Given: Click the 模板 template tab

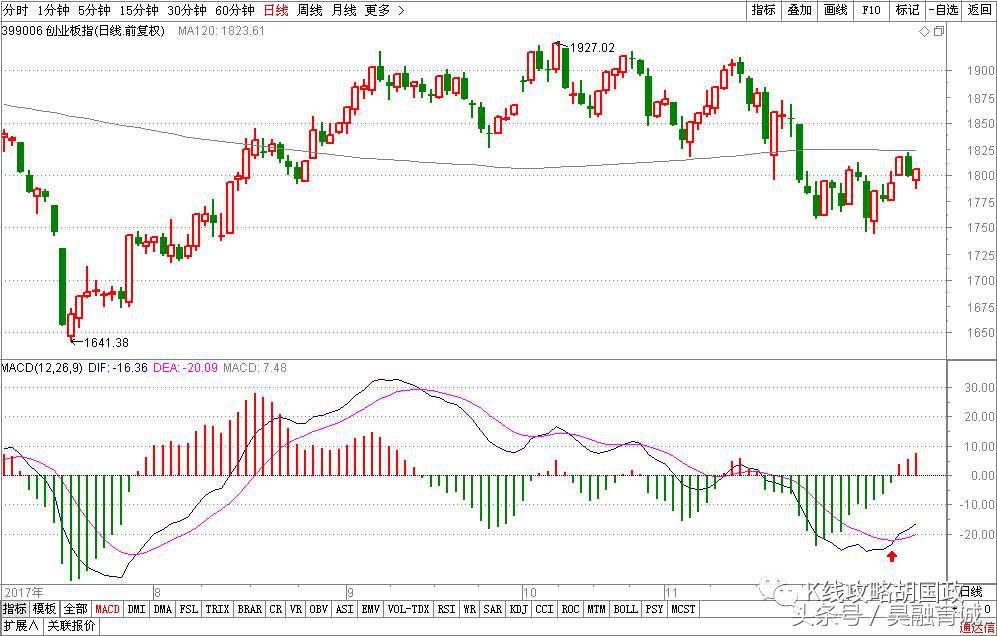Looking at the screenshot, I should (45, 609).
